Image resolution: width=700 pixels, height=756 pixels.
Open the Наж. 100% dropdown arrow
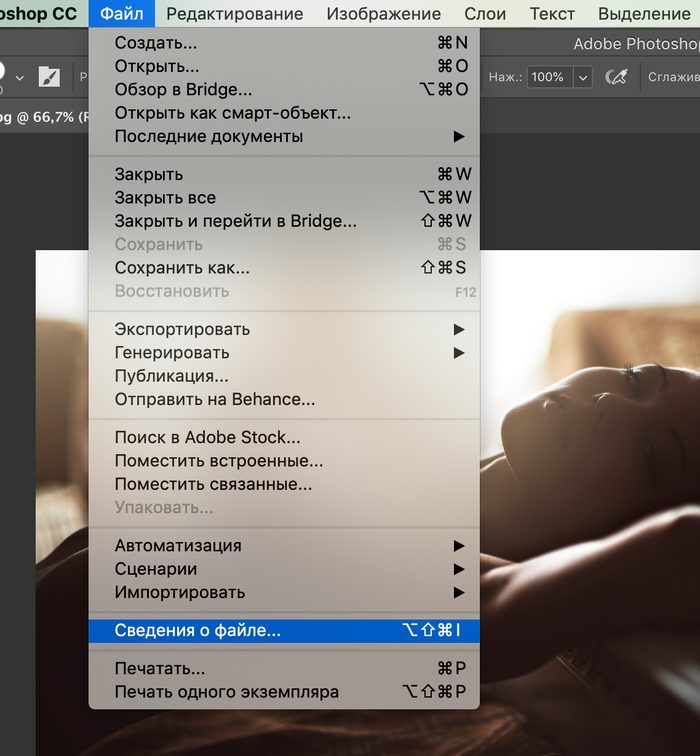pyautogui.click(x=583, y=77)
